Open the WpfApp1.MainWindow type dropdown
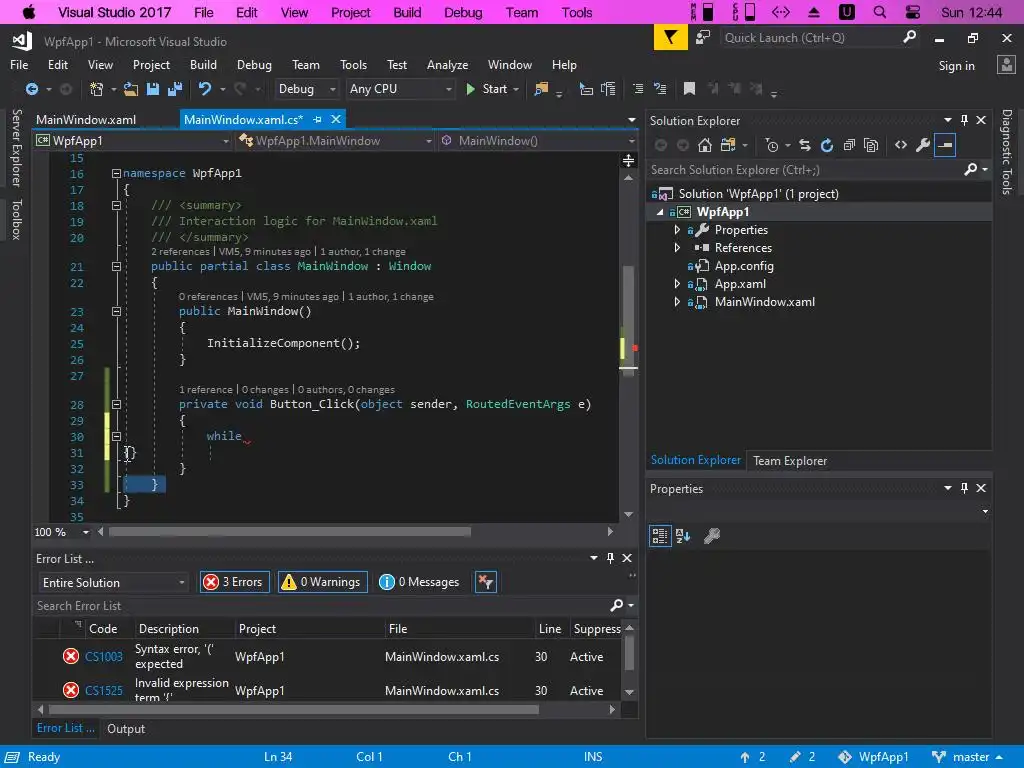 [x=335, y=141]
